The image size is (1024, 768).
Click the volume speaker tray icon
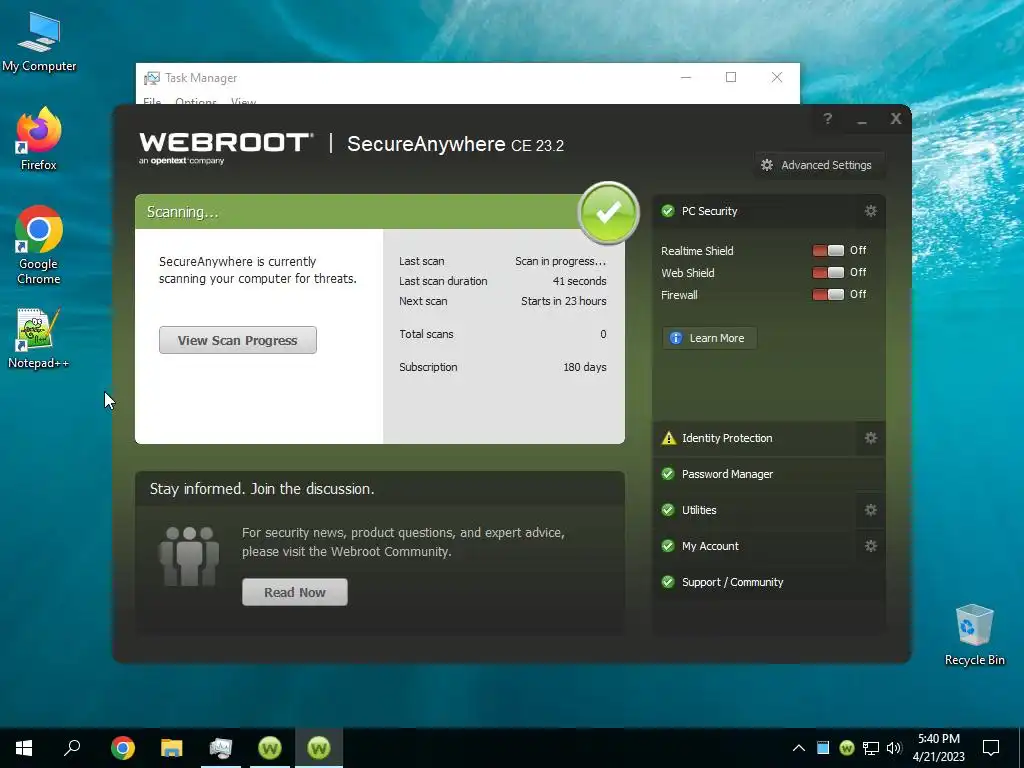[894, 748]
